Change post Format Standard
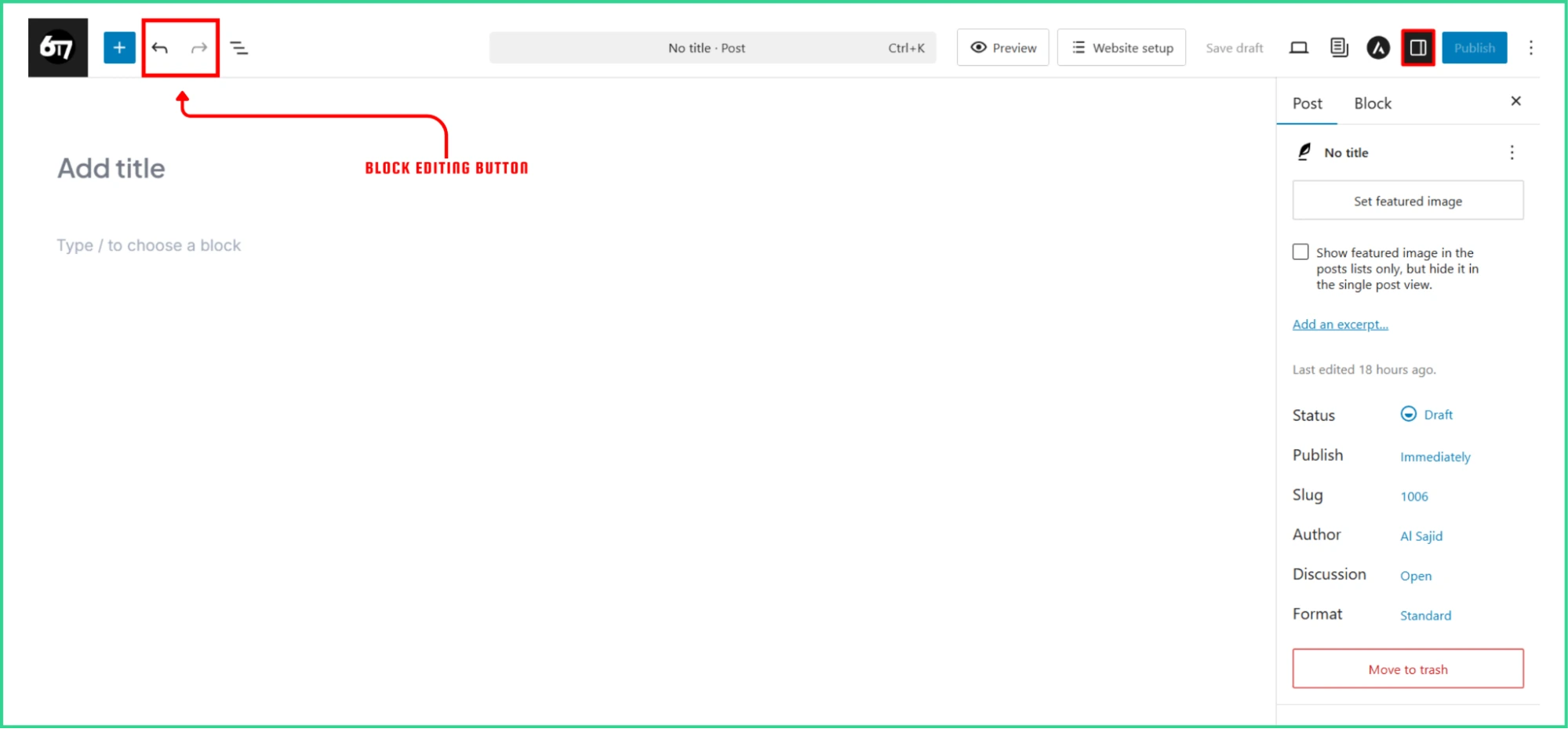The image size is (1568, 729). point(1426,616)
